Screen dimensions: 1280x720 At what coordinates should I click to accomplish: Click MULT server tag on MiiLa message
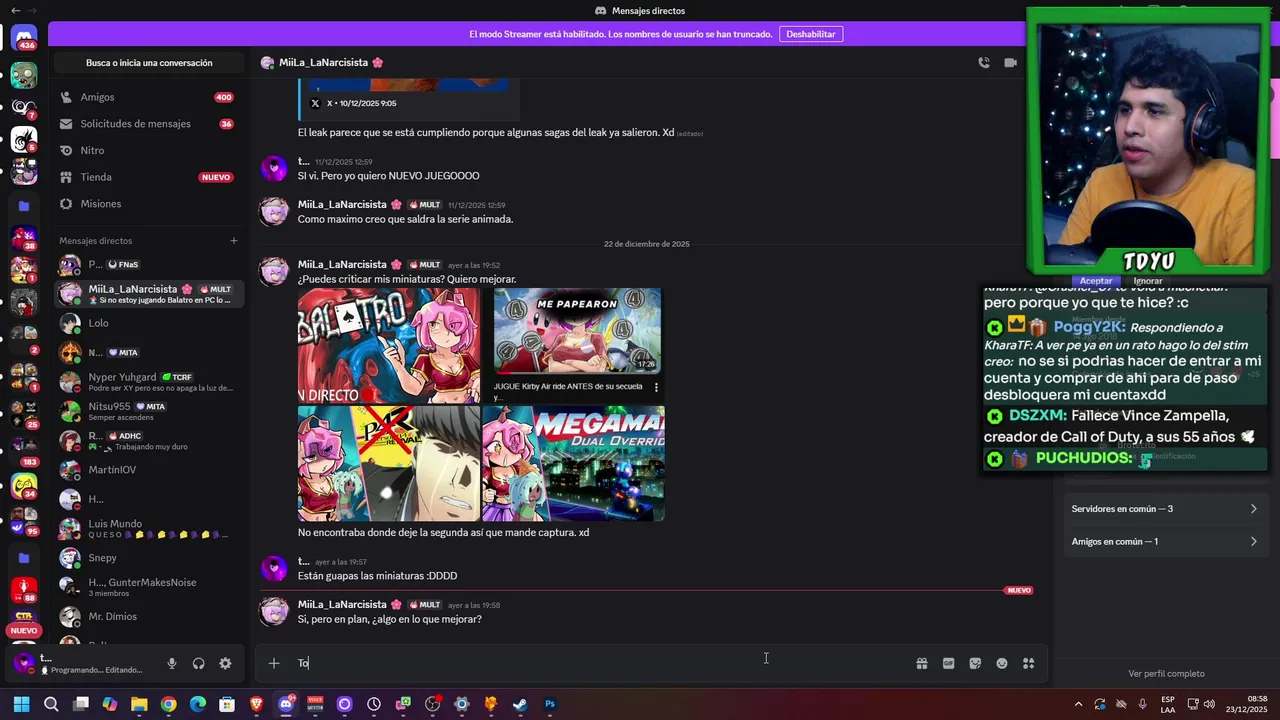425,605
